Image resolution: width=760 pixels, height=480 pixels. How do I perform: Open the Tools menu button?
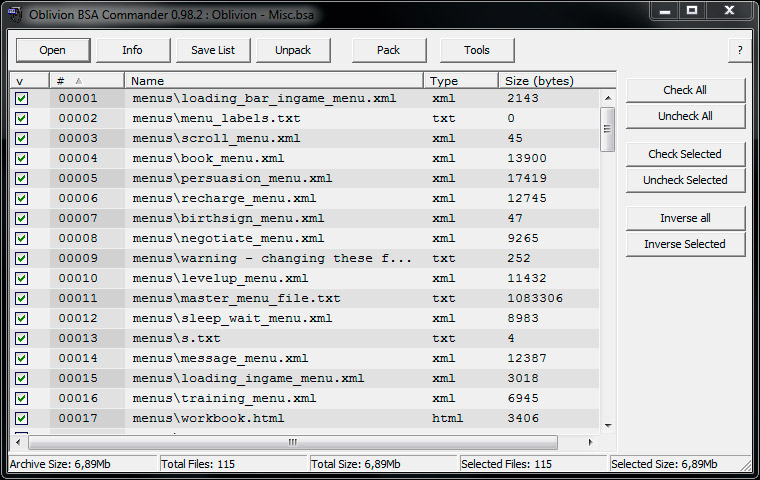(x=477, y=50)
